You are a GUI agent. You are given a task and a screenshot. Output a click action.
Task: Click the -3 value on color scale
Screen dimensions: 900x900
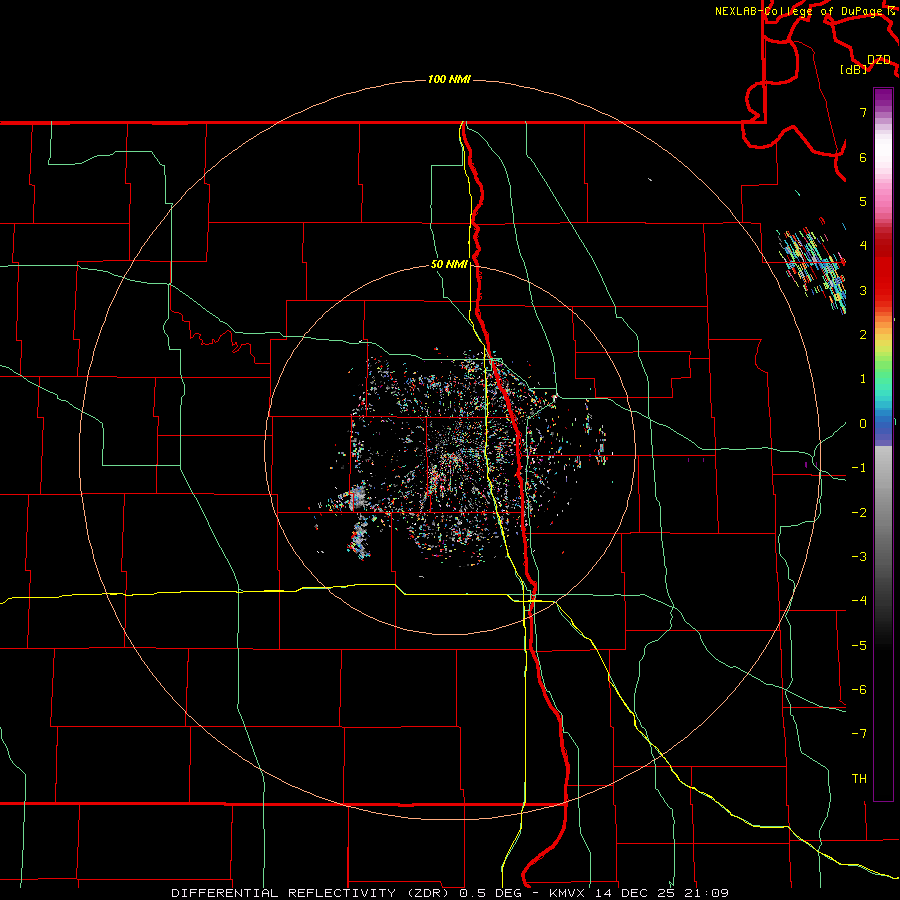click(859, 557)
